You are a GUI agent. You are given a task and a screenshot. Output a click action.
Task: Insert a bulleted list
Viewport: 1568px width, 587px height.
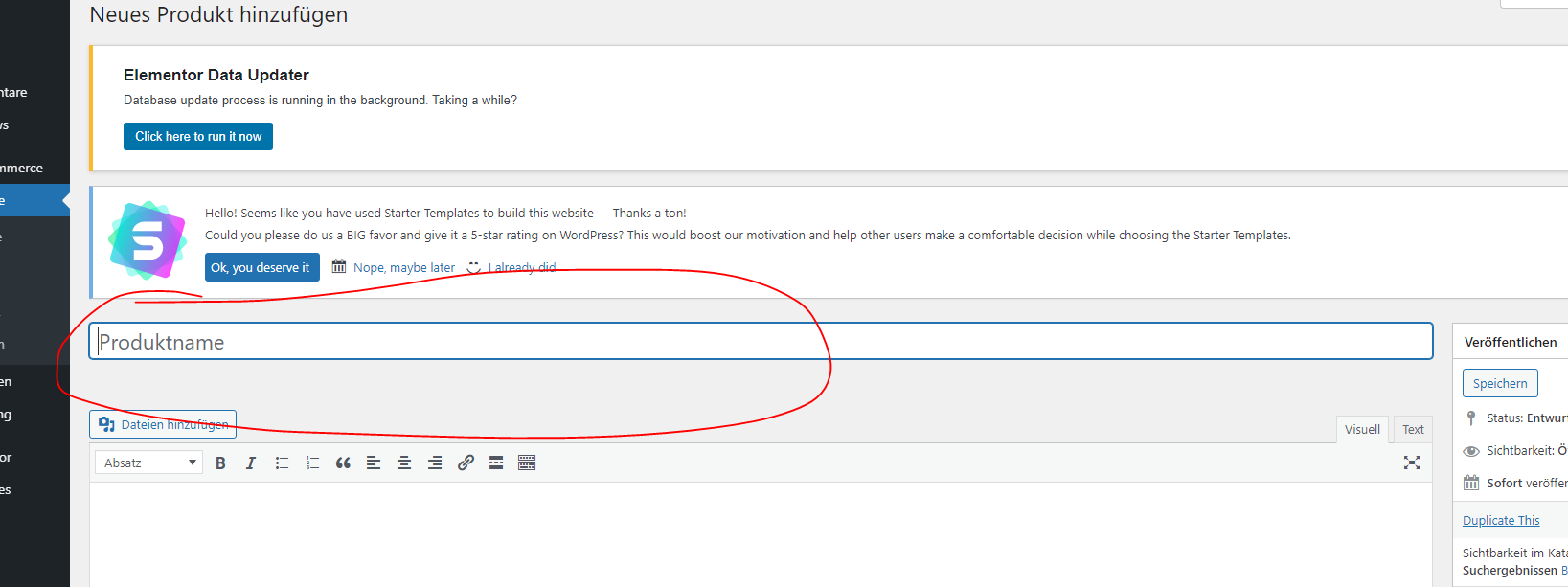282,463
